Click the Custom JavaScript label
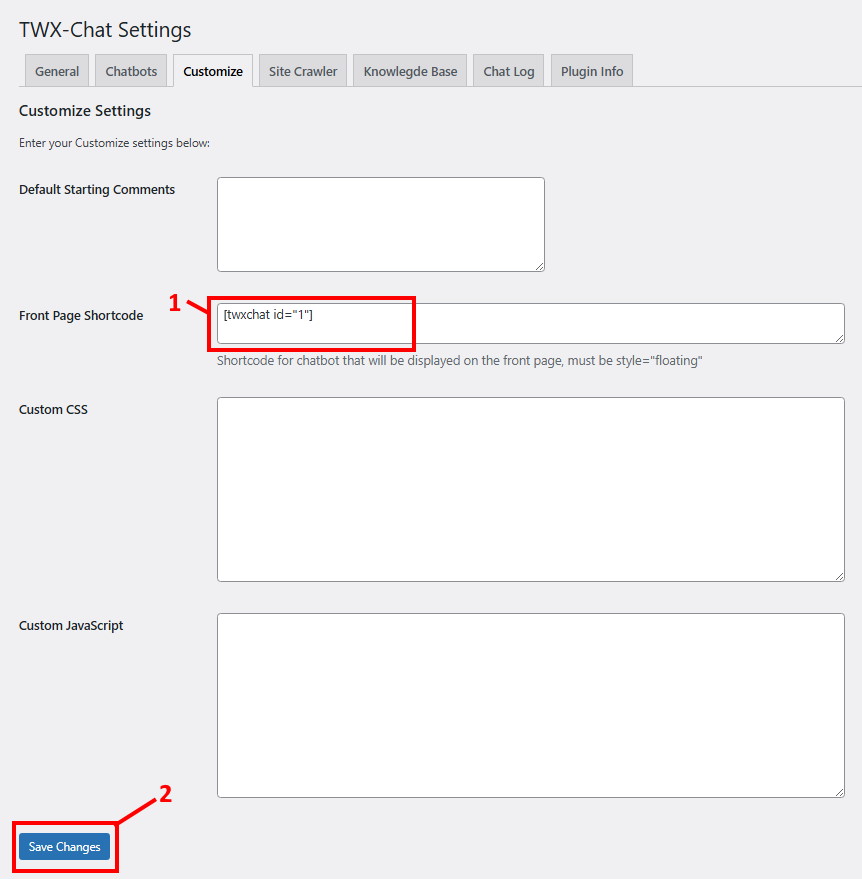The width and height of the screenshot is (862, 879). [x=71, y=626]
